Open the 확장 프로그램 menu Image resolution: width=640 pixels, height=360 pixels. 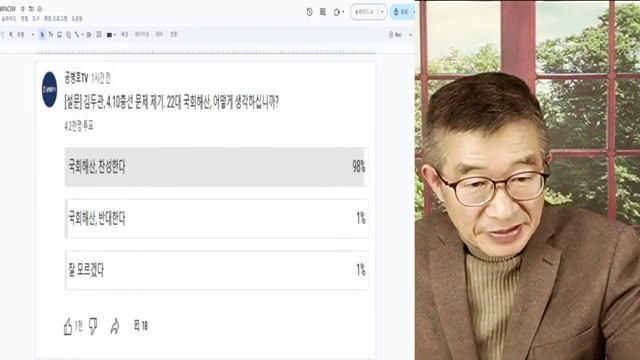[56, 19]
